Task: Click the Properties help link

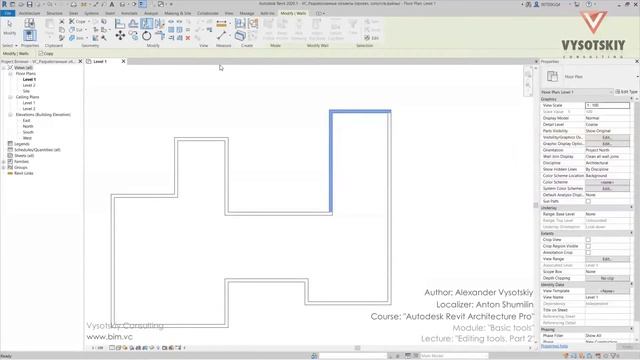Action: tap(554, 346)
